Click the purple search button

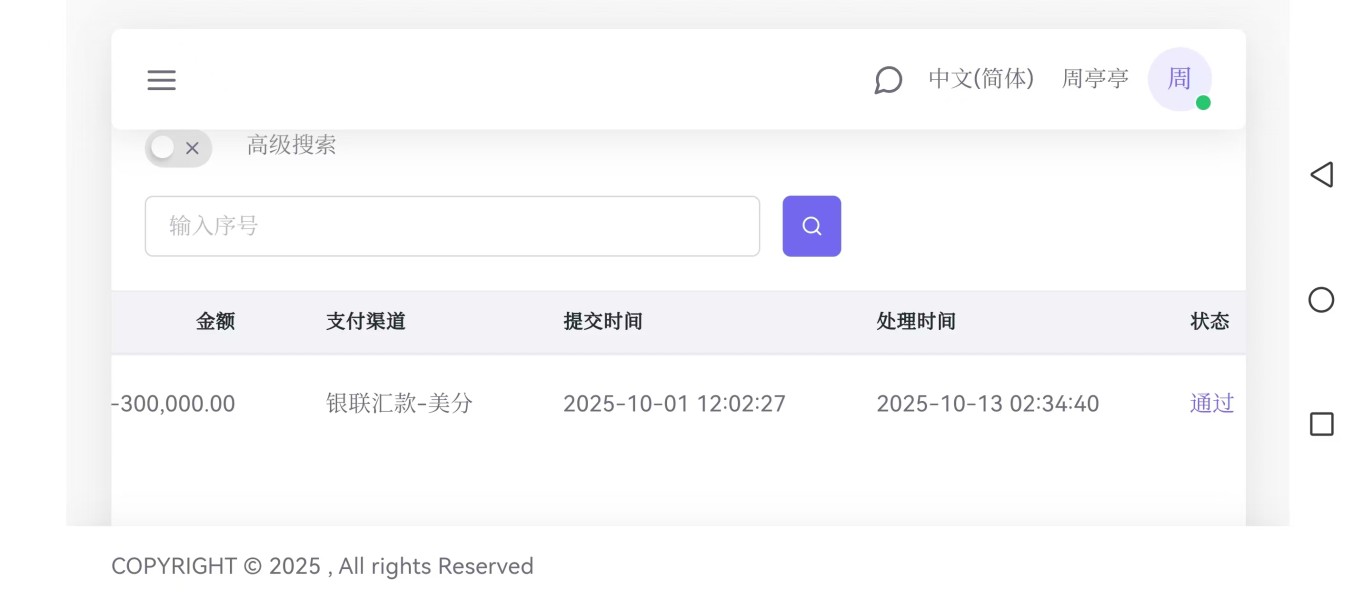point(811,226)
